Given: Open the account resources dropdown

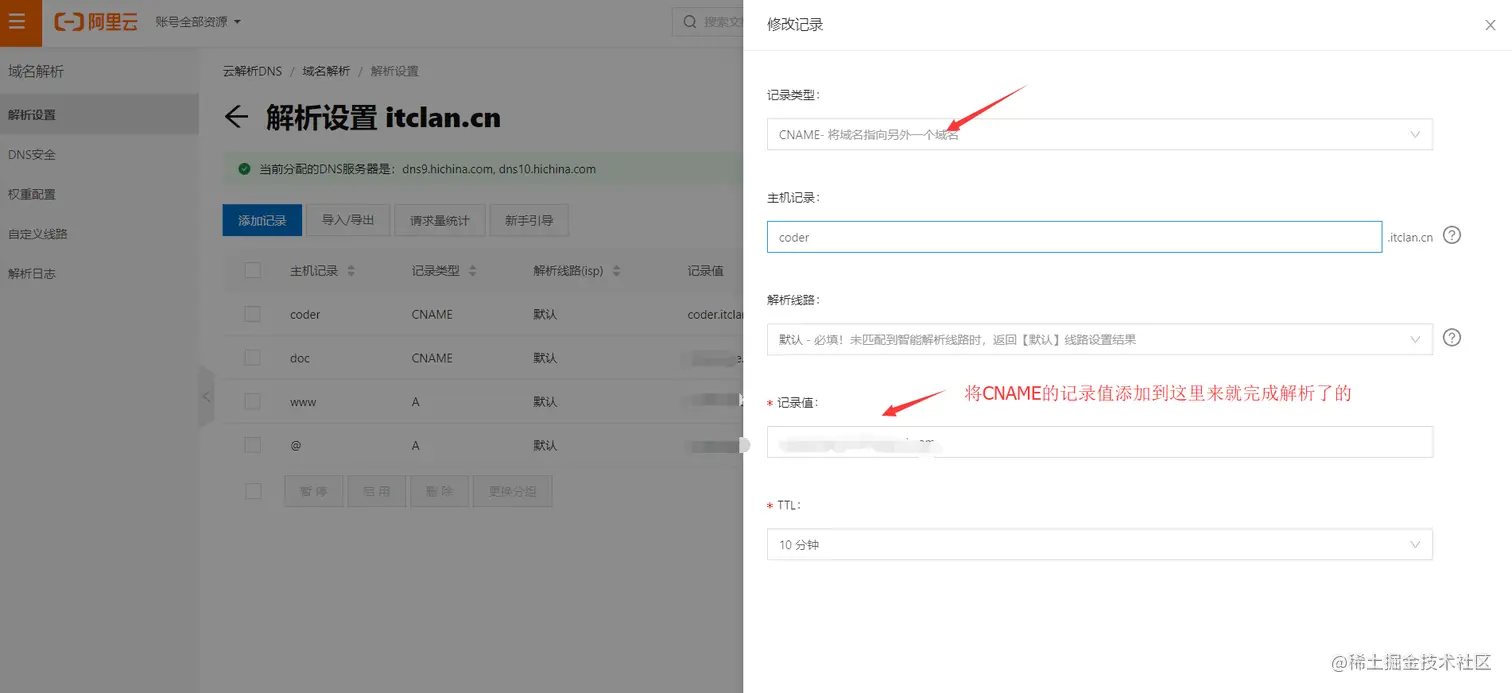Looking at the screenshot, I should tap(198, 22).
